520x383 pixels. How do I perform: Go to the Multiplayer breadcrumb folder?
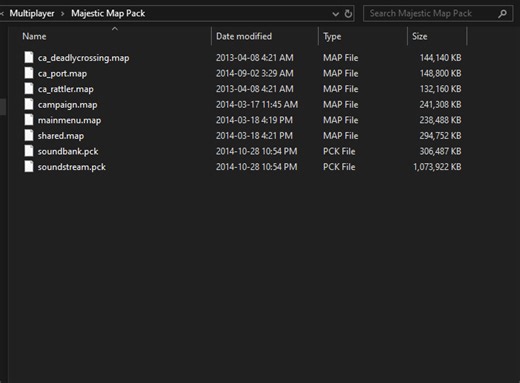tap(32, 13)
